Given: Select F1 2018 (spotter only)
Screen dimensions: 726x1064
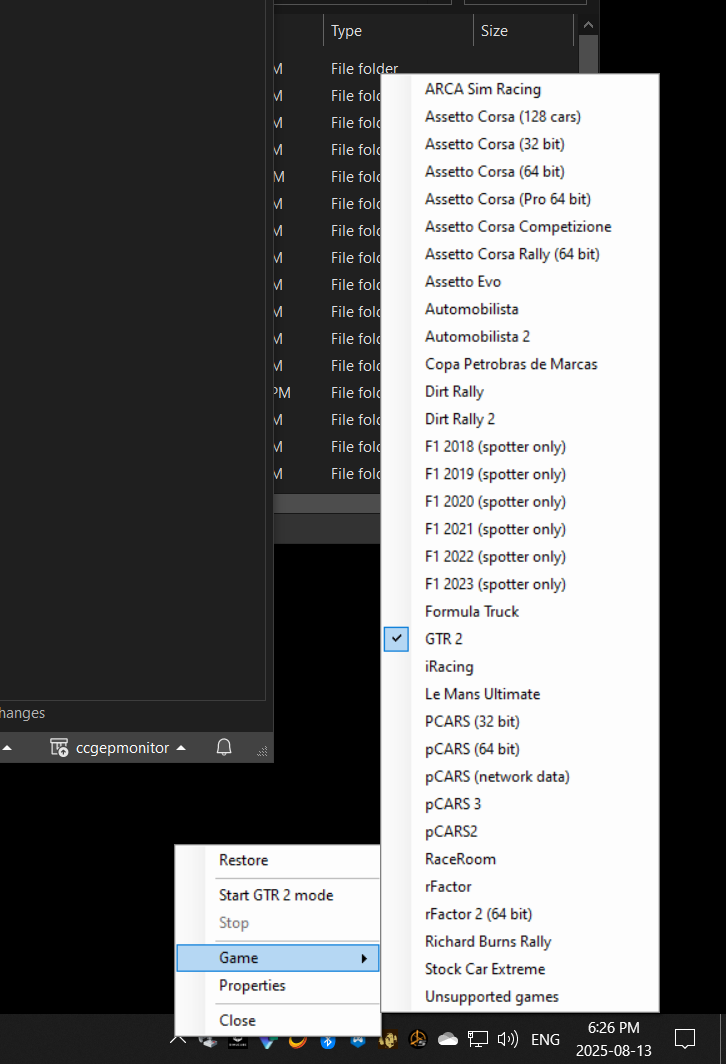Looking at the screenshot, I should [520, 446].
